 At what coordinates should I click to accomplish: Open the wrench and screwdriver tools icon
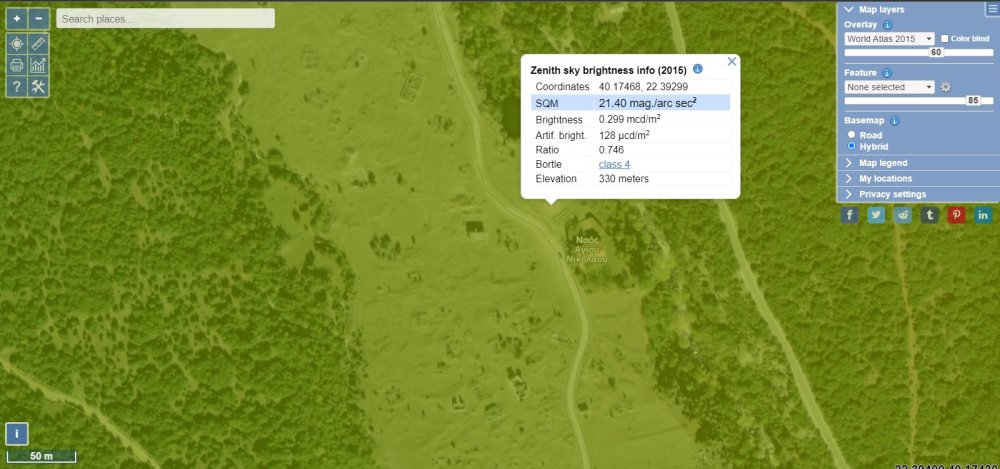[38, 87]
